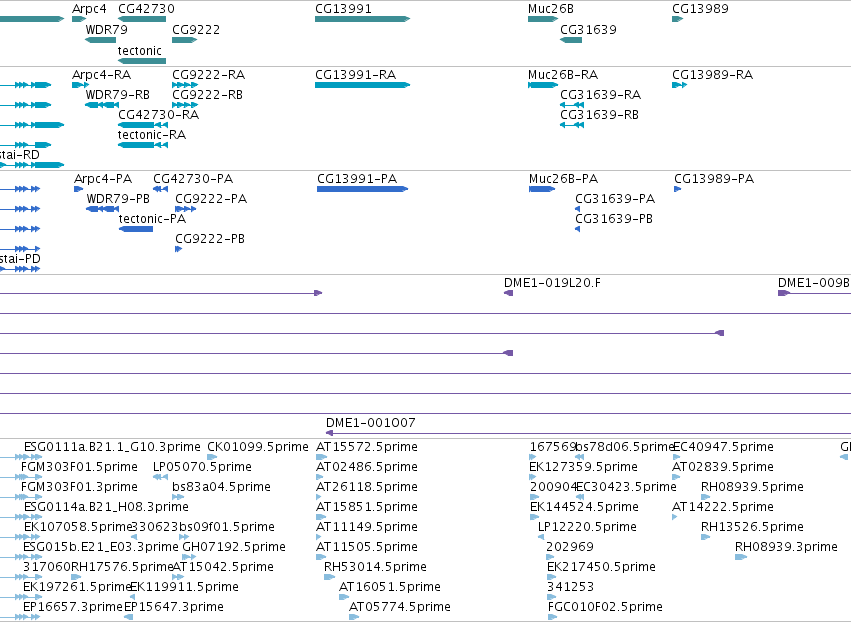Click the stai-RD transcript label
851x622 pixels.
click(20, 155)
